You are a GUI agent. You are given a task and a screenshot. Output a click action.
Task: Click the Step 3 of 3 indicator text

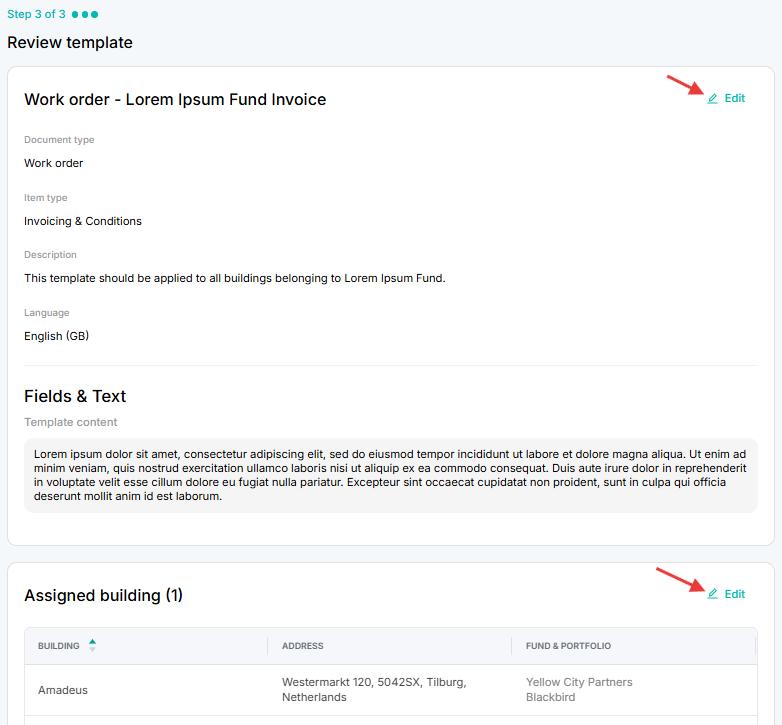coord(36,14)
